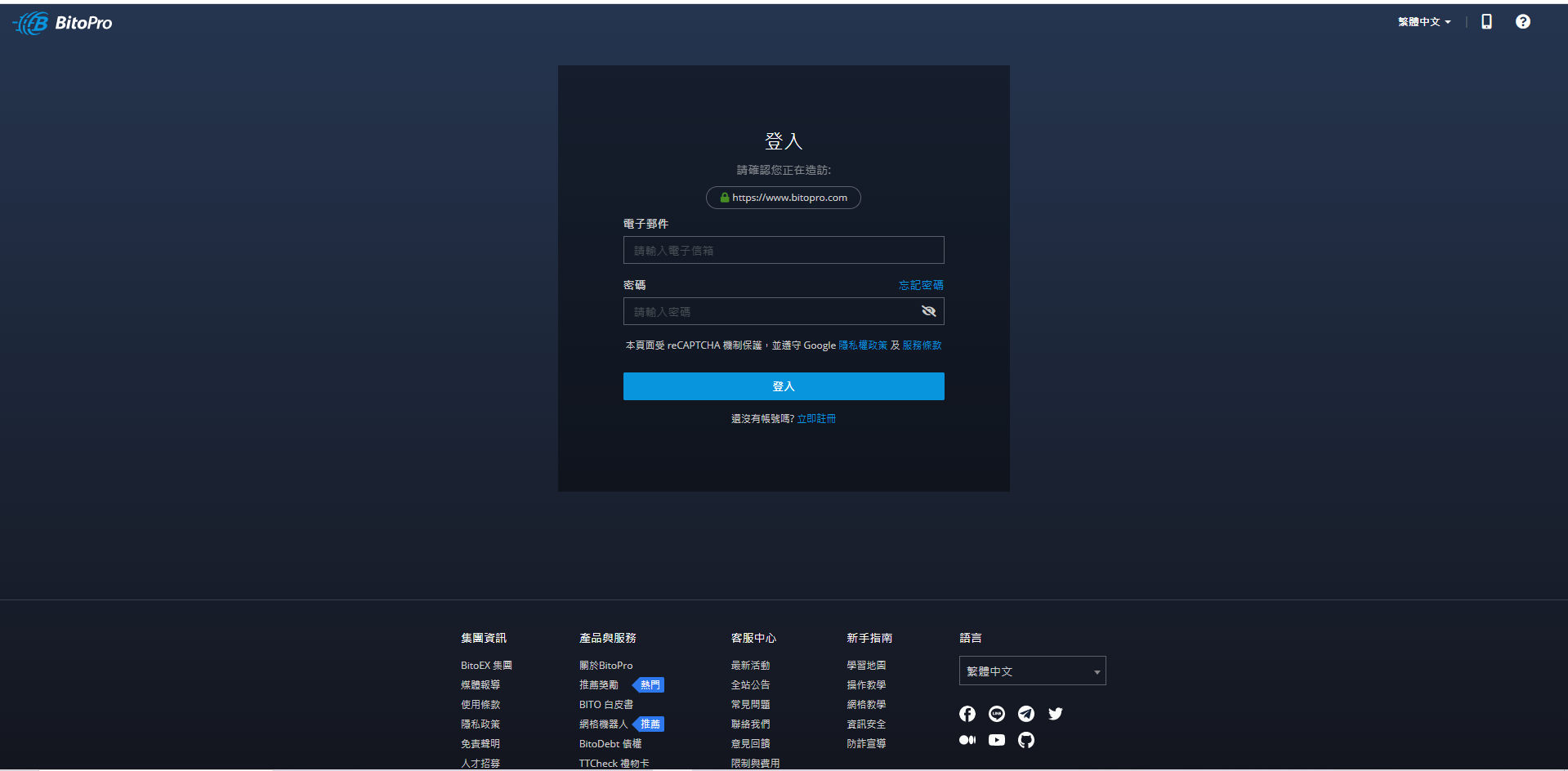The width and height of the screenshot is (1568, 771).
Task: Toggle password visibility eye icon
Action: click(x=928, y=311)
